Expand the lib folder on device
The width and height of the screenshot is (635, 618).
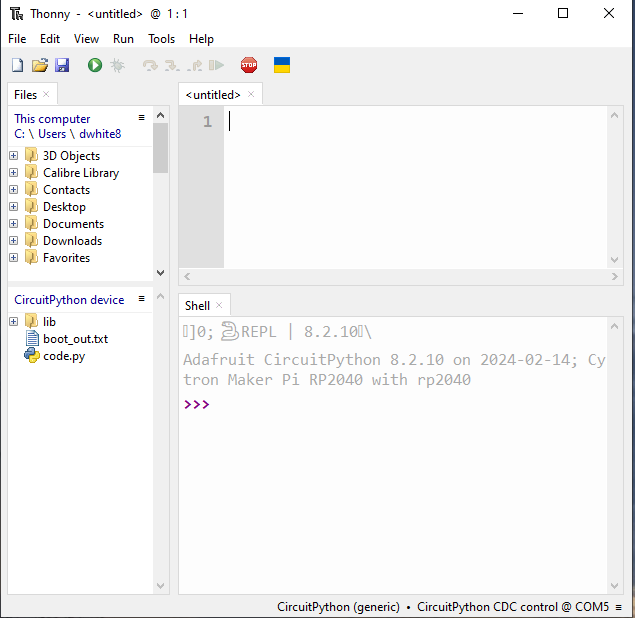(13, 322)
